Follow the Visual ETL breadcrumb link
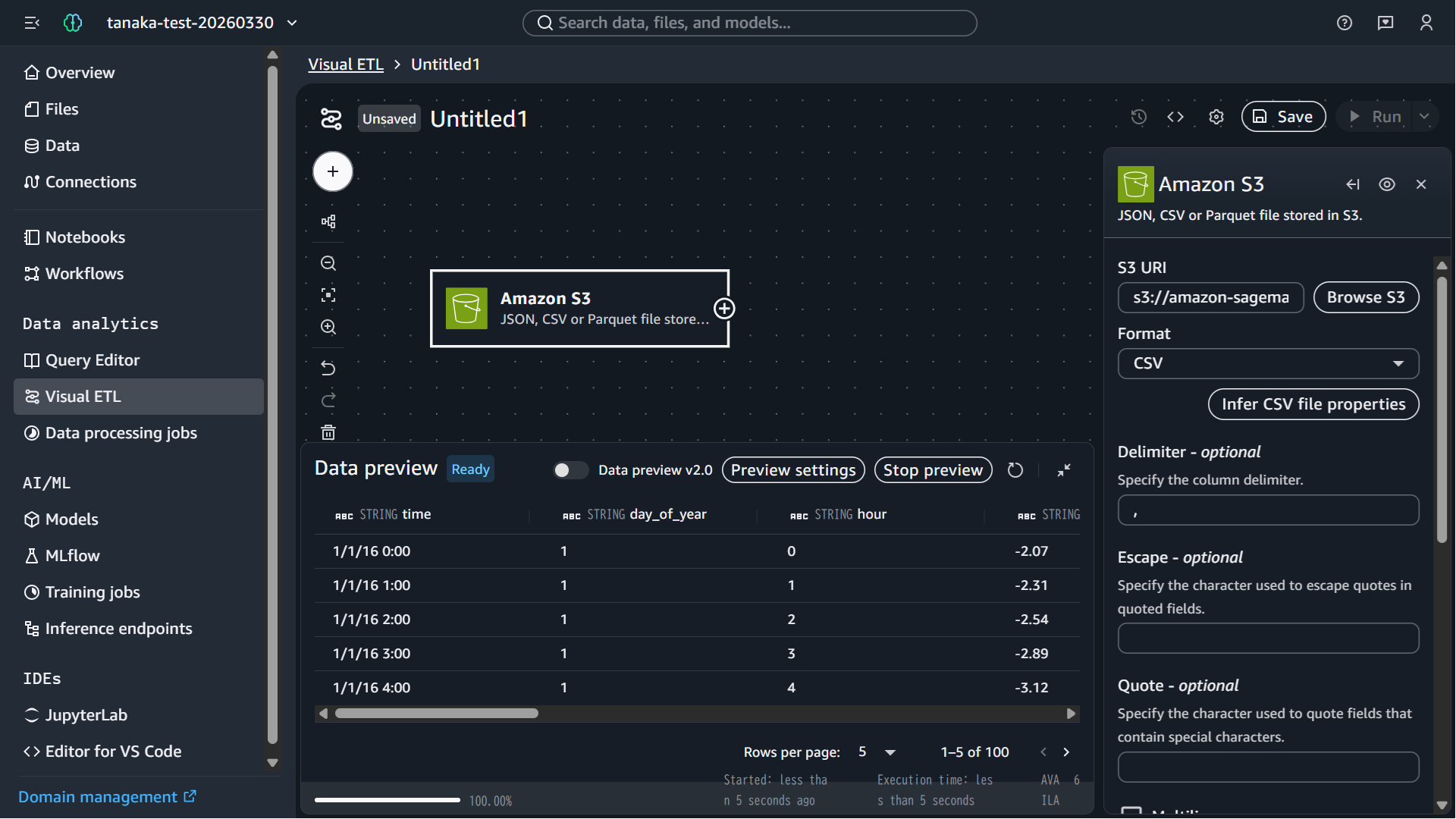 pos(346,64)
